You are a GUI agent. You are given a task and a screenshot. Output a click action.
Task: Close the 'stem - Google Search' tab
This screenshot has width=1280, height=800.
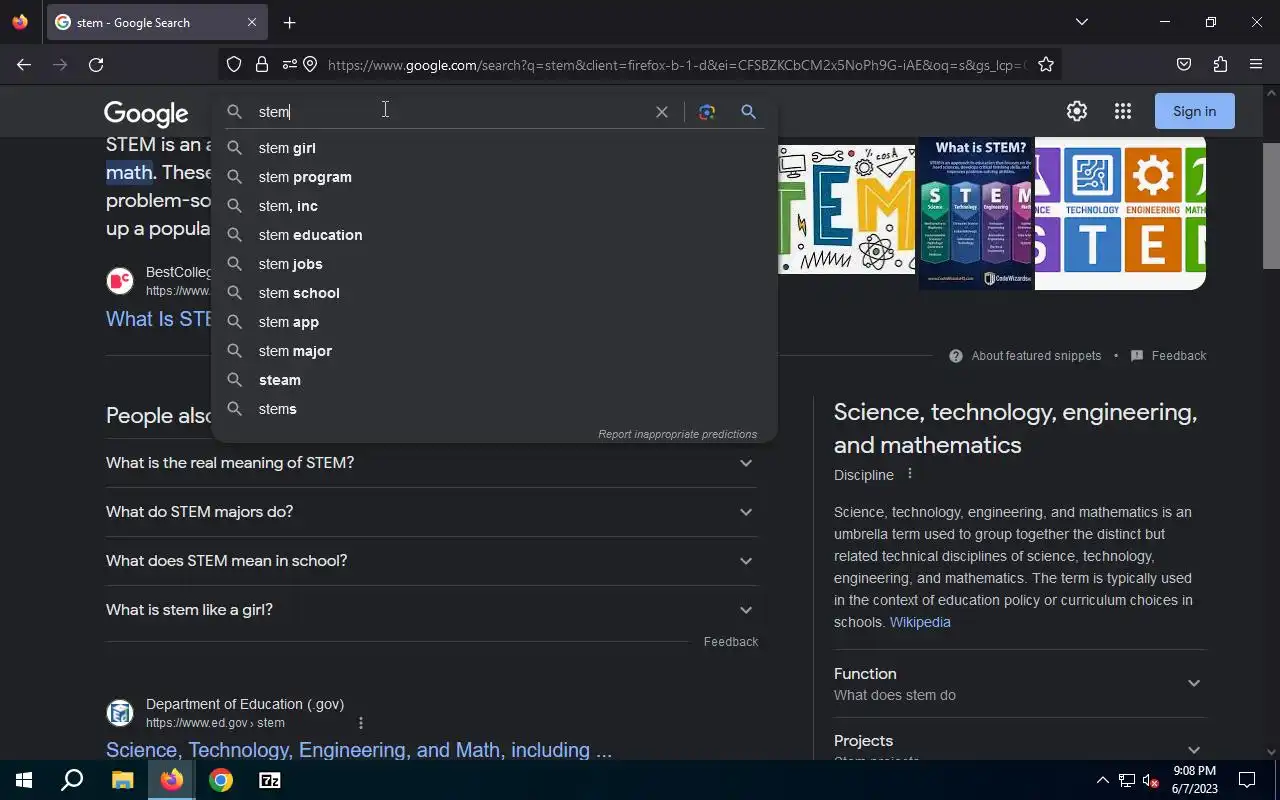[252, 22]
